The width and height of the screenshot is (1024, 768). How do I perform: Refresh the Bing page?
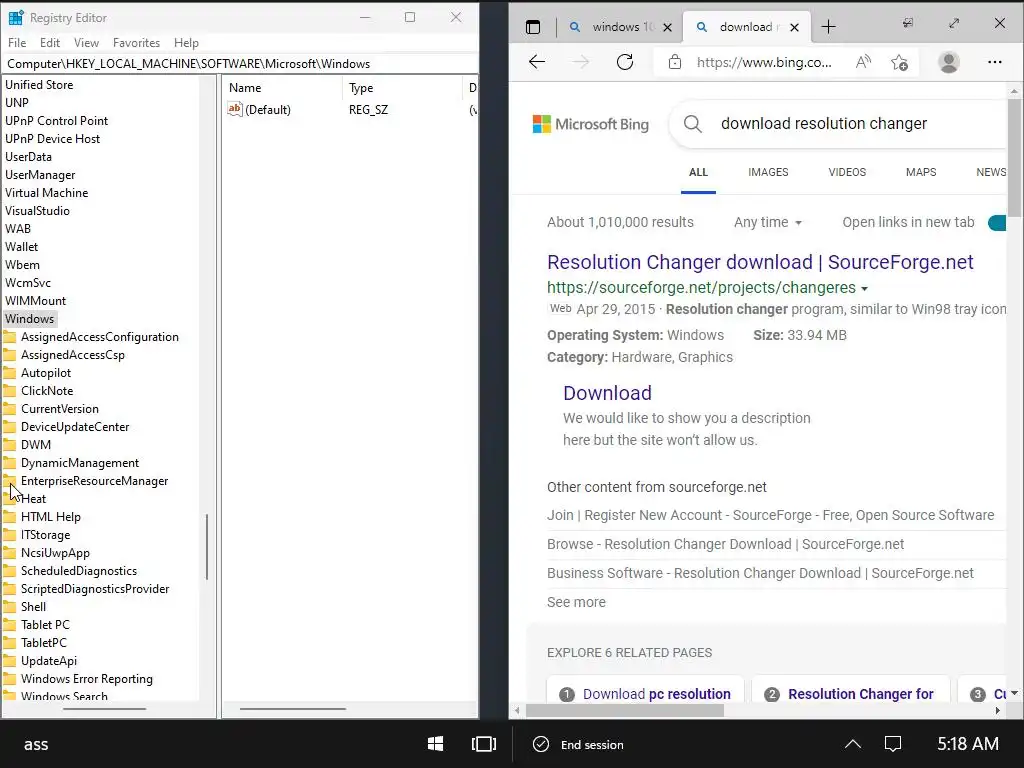625,62
